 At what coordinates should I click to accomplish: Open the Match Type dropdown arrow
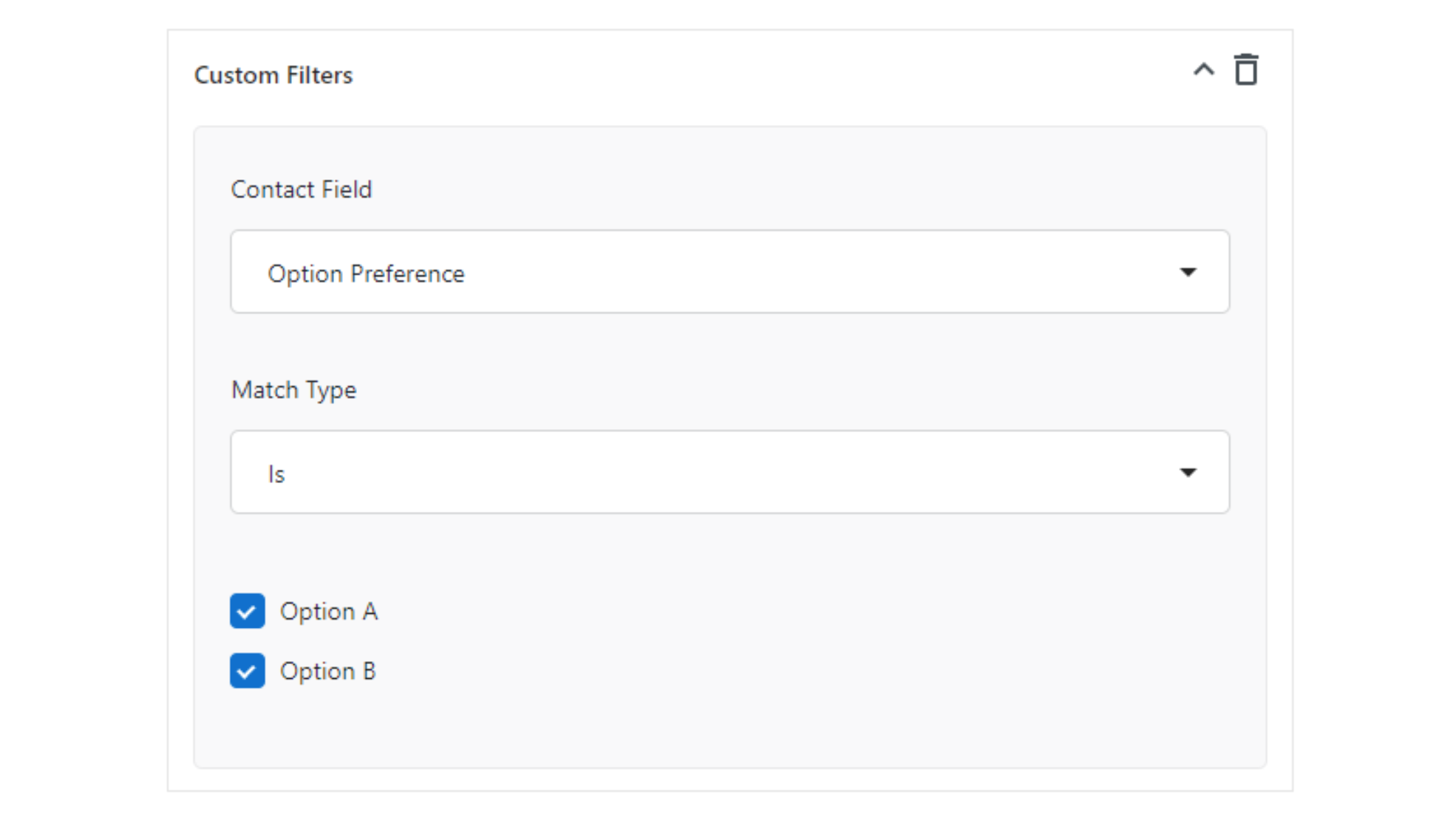(1188, 473)
